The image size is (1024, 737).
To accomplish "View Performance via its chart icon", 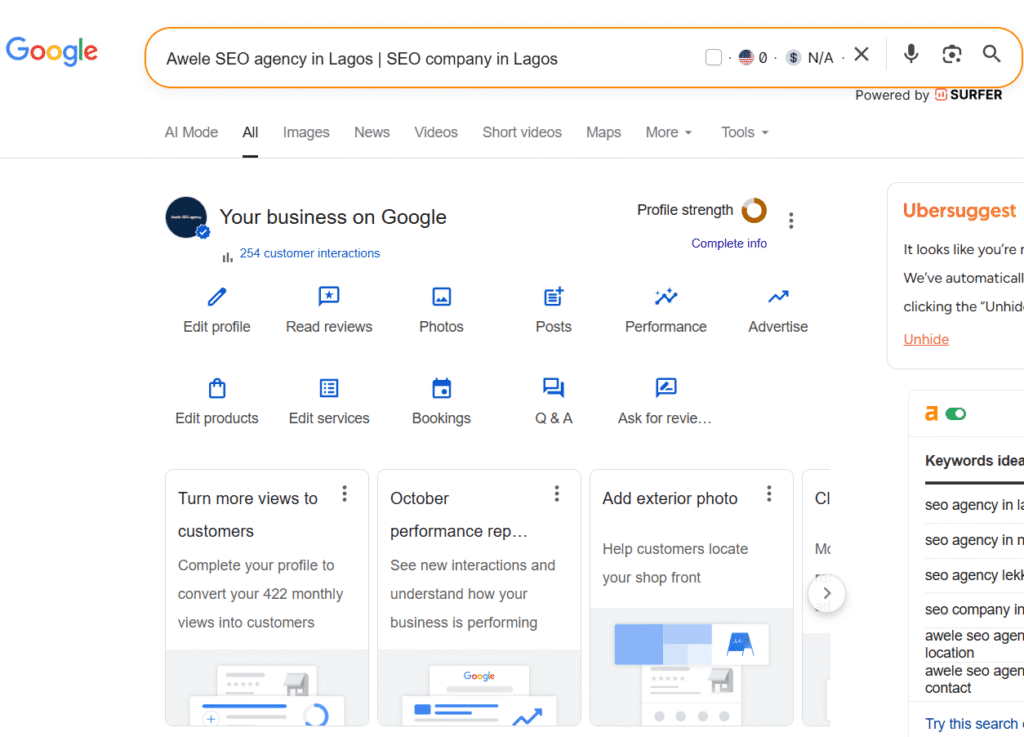I will [x=665, y=297].
